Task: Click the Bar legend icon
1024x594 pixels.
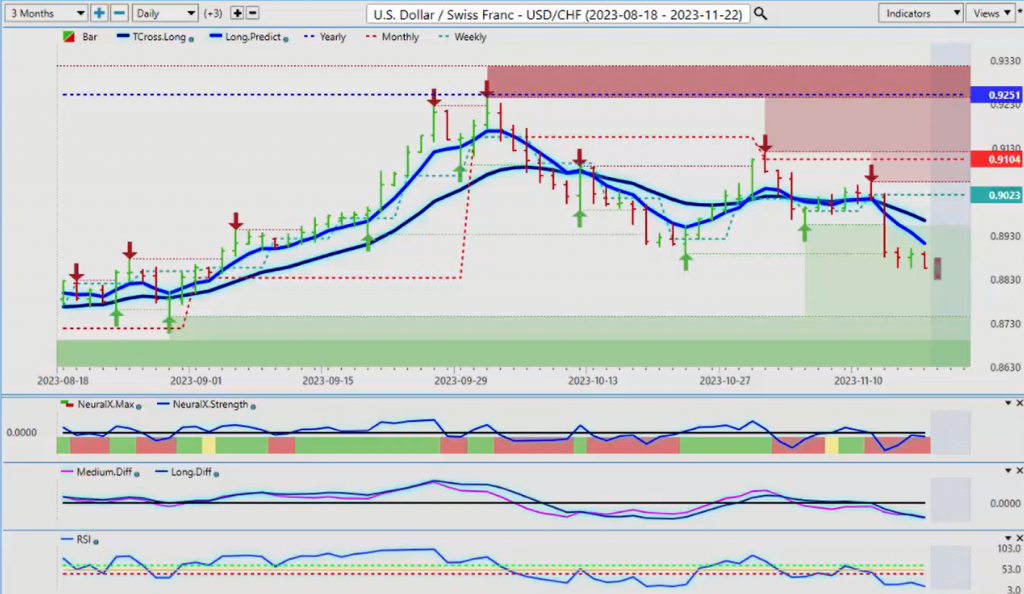Action: click(x=69, y=37)
